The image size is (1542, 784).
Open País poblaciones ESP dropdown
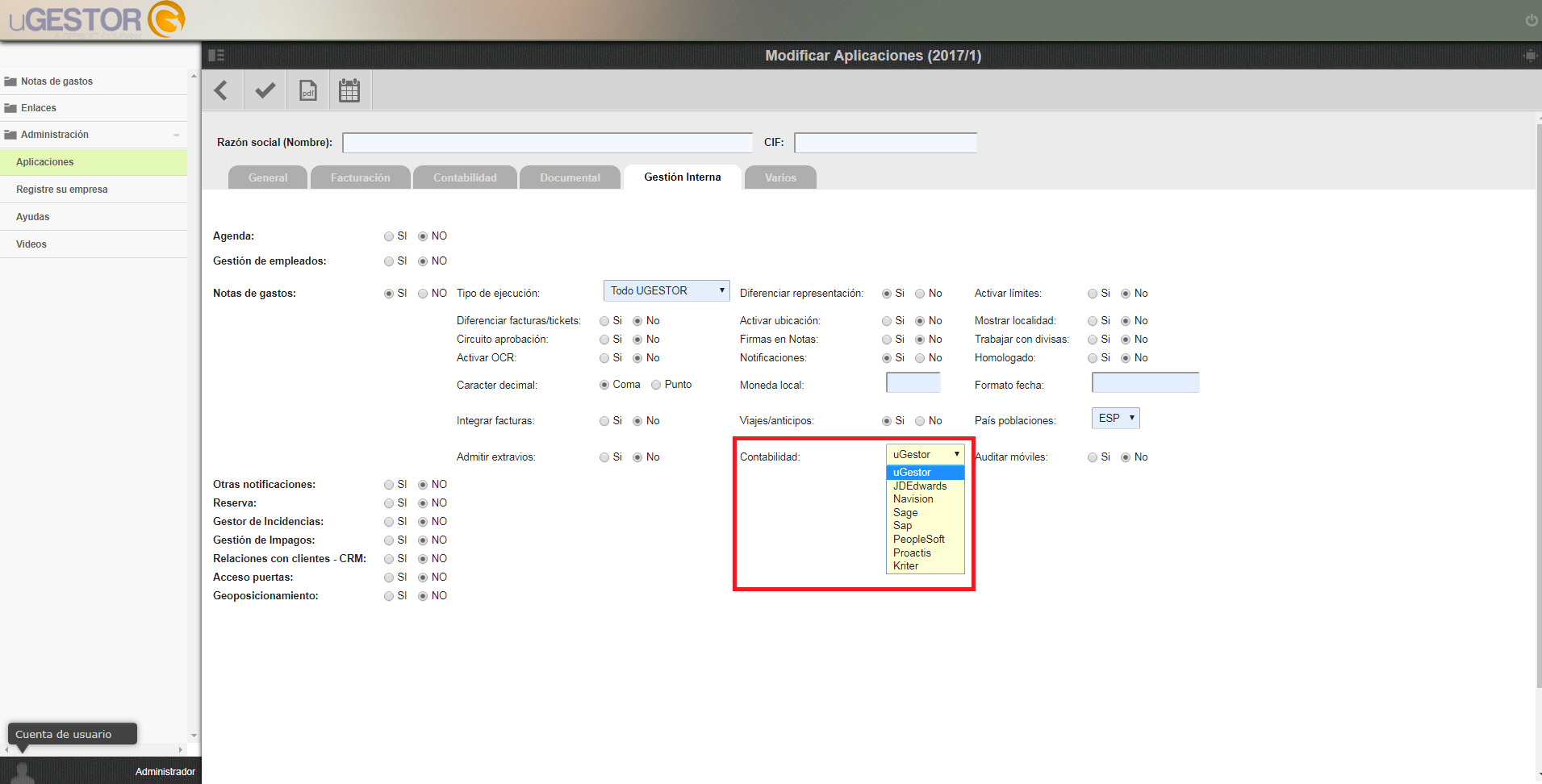1116,418
